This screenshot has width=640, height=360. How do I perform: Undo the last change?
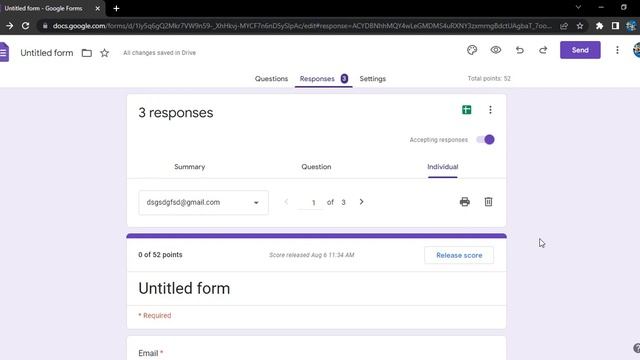[519, 50]
